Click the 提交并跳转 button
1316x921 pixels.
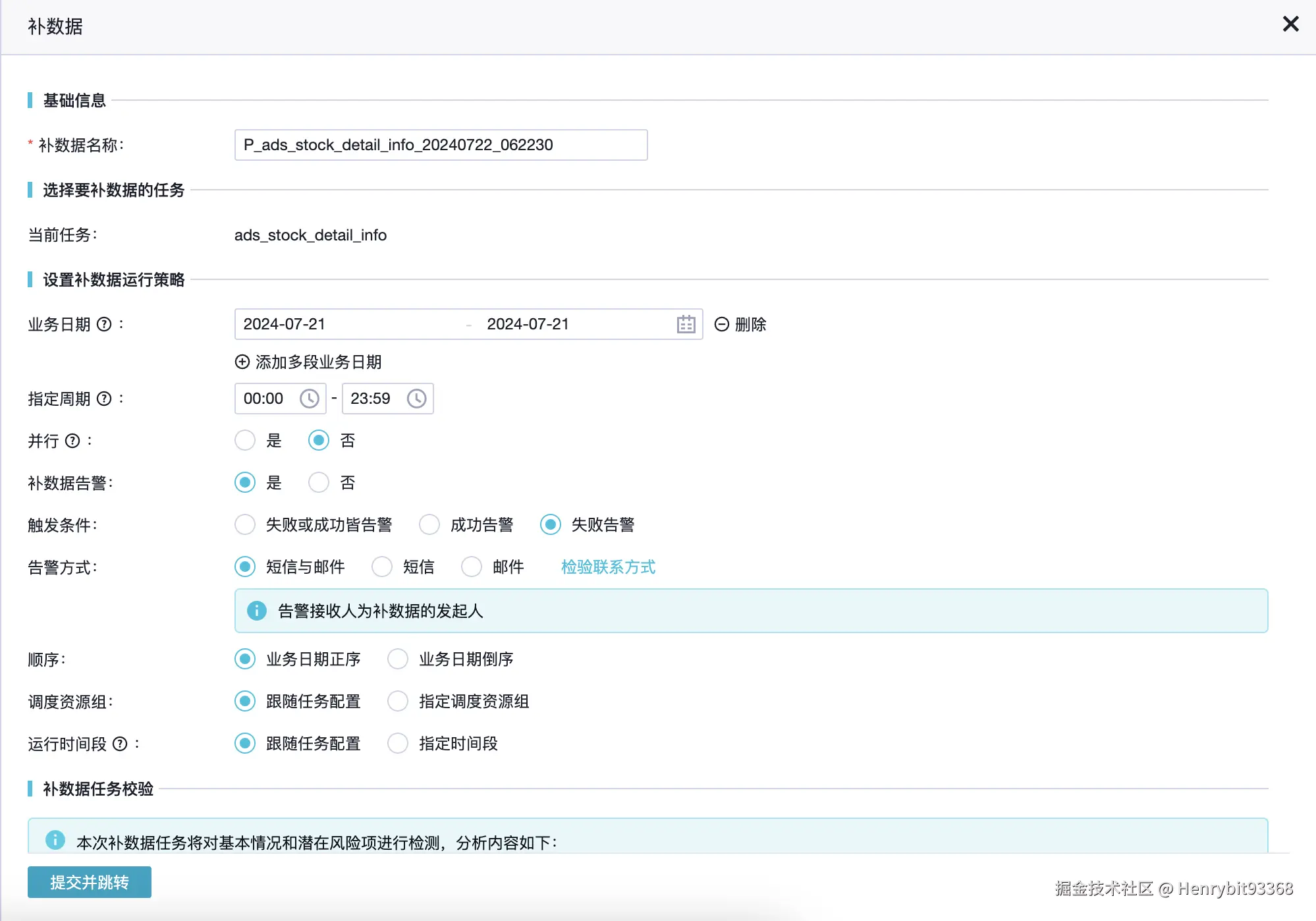[90, 882]
